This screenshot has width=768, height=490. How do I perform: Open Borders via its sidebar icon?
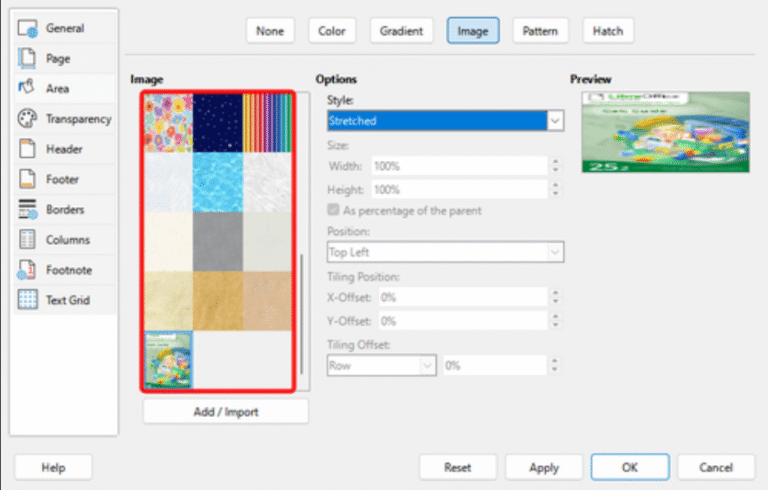coord(28,210)
